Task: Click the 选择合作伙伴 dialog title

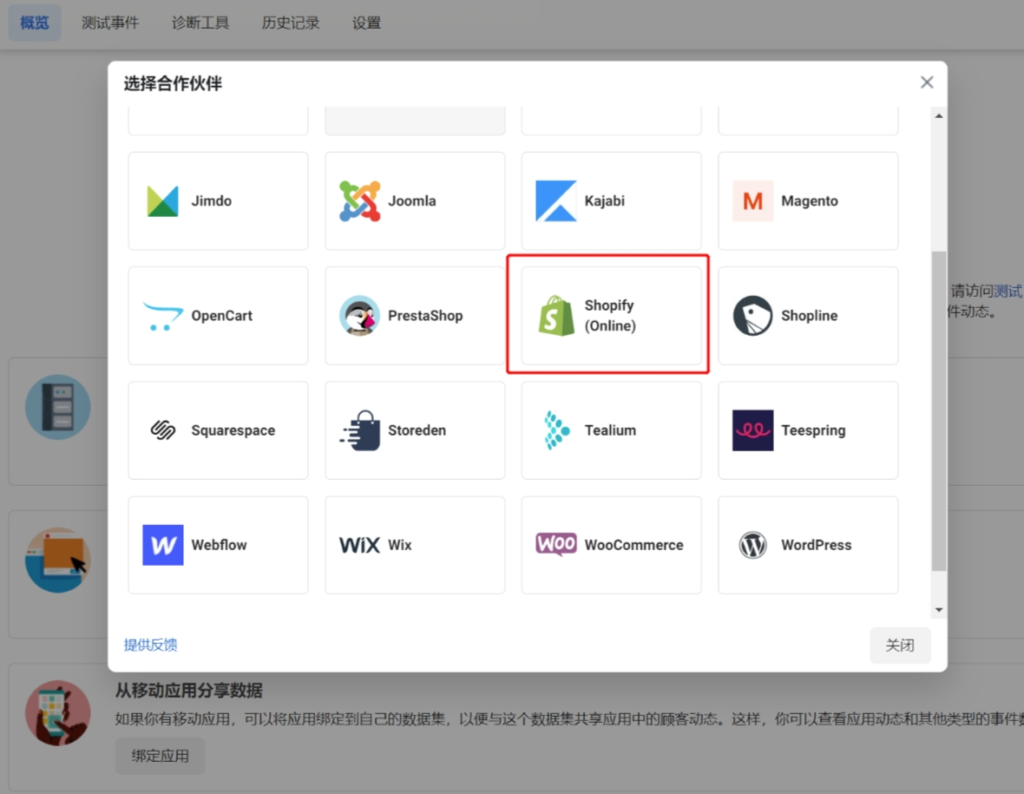Action: 173,84
